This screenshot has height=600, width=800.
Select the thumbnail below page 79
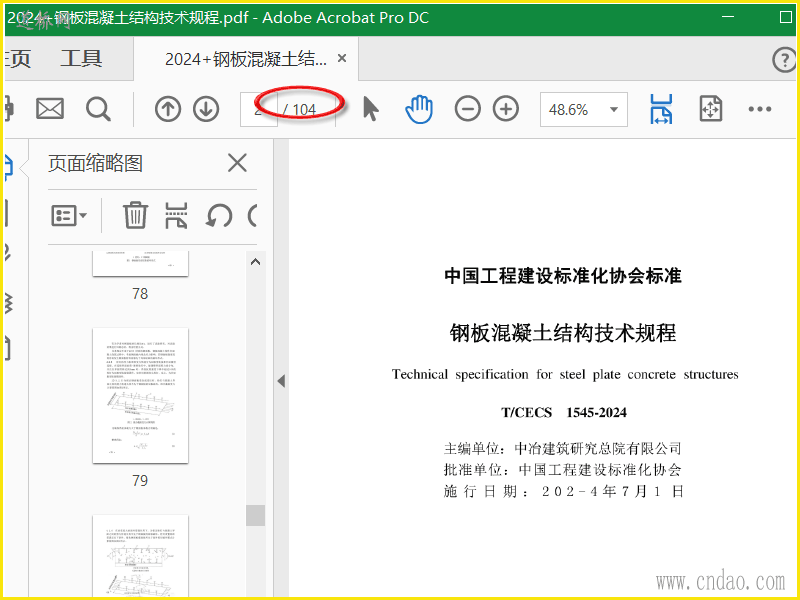click(x=140, y=556)
